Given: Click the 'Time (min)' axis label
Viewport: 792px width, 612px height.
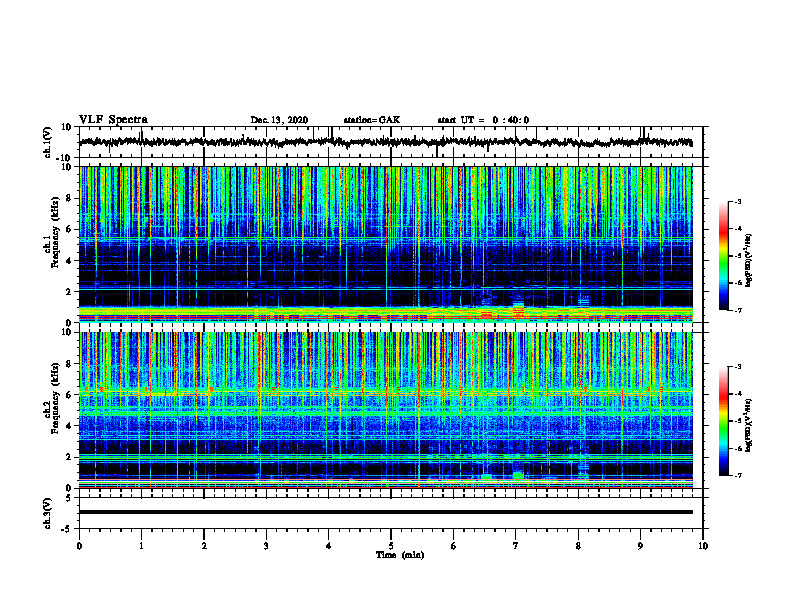Looking at the screenshot, I should (400, 555).
